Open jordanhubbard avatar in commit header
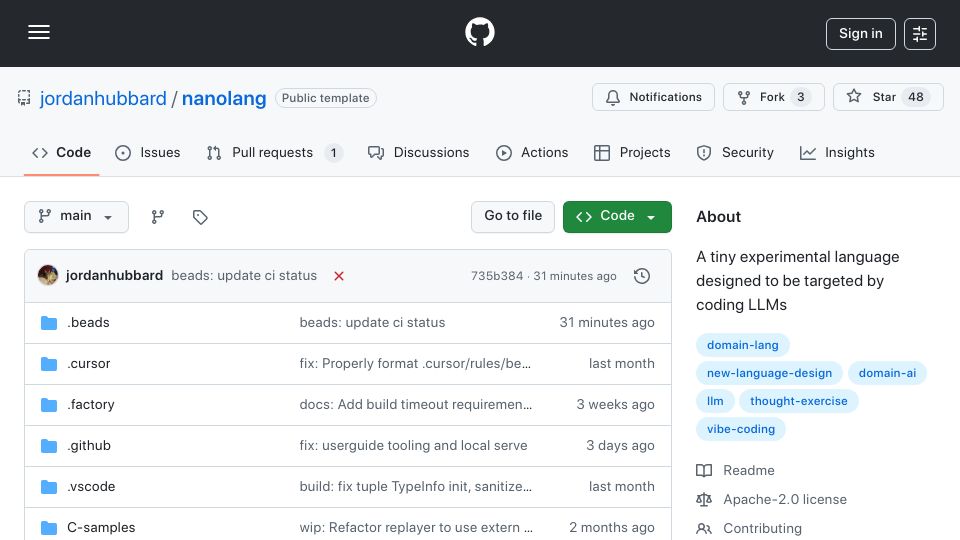Image resolution: width=960 pixels, height=540 pixels. [48, 276]
